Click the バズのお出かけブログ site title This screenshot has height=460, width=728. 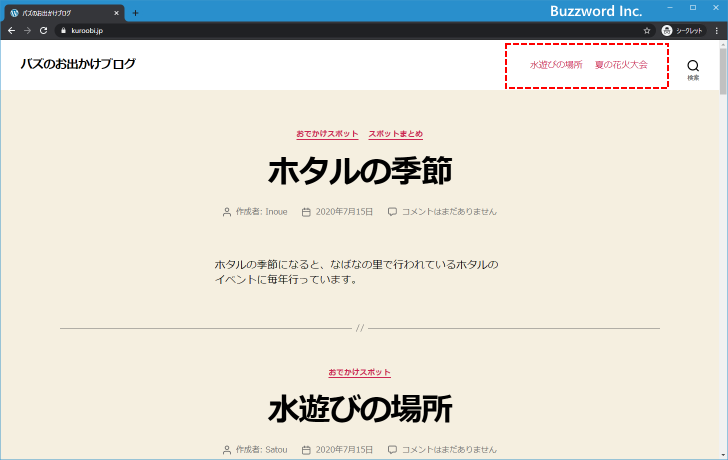(x=78, y=64)
